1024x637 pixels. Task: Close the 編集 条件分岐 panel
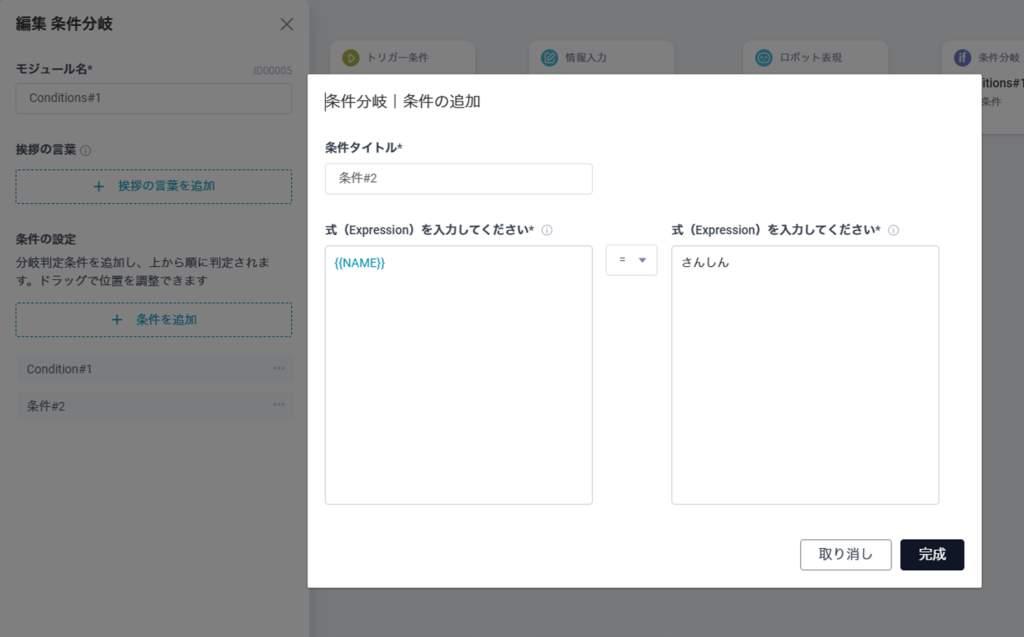pos(287,24)
